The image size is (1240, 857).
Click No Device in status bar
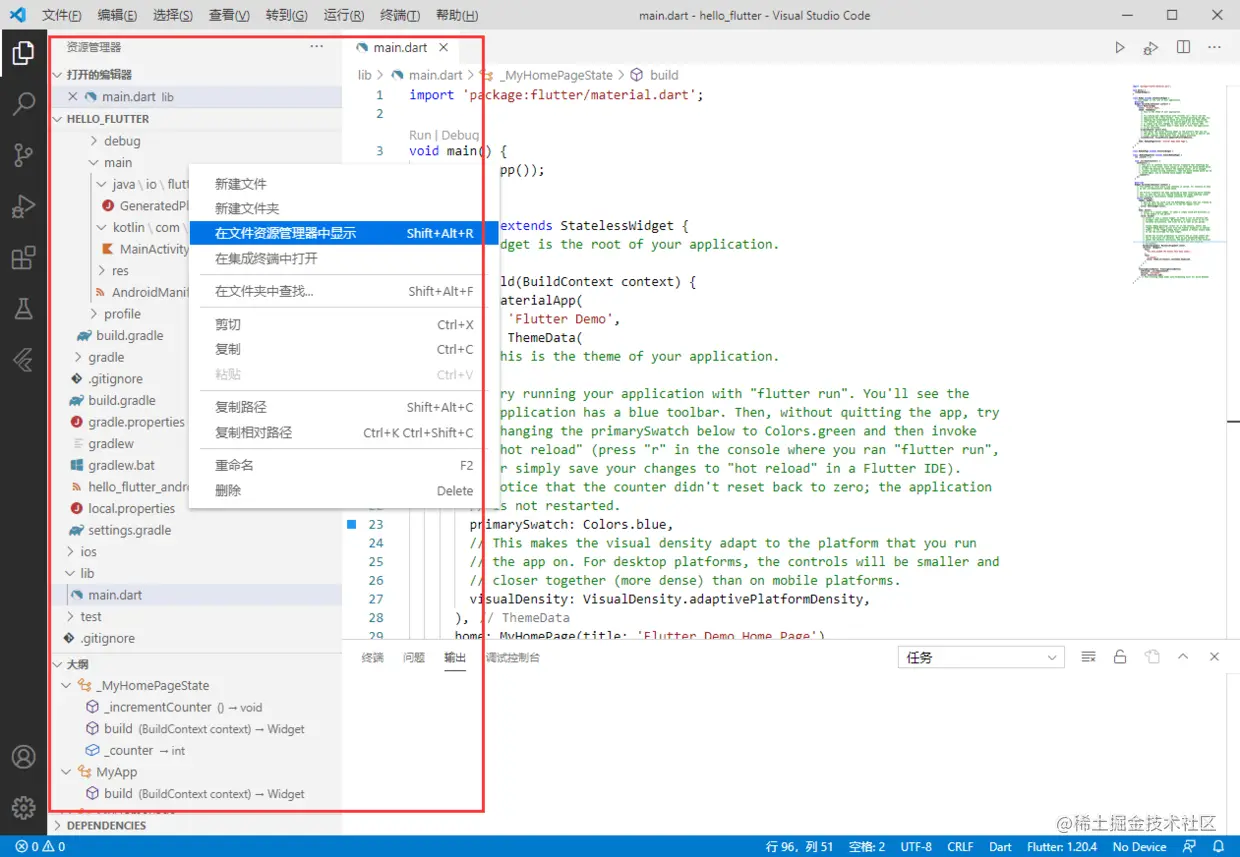click(x=1139, y=846)
